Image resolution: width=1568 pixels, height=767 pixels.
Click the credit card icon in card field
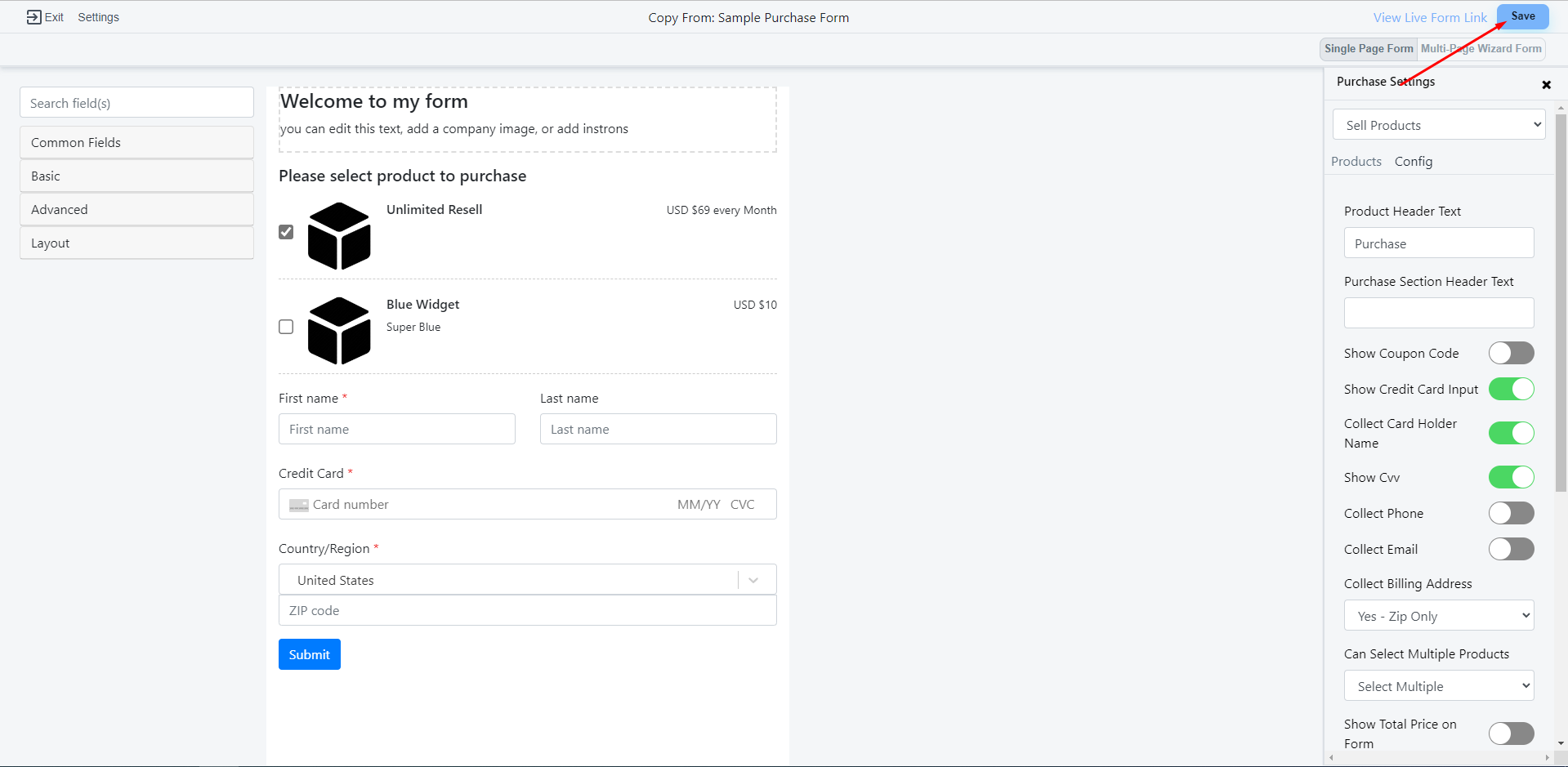299,506
